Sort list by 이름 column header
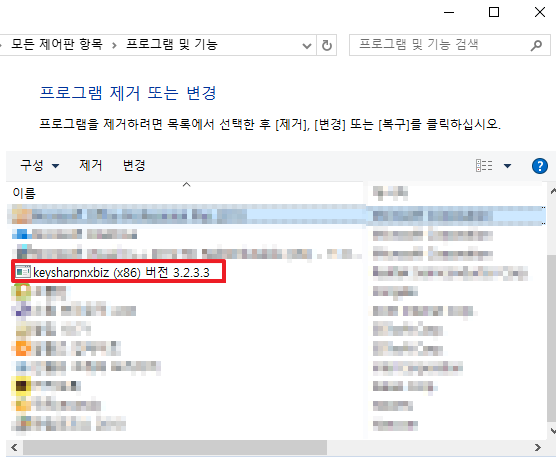 click(x=24, y=193)
